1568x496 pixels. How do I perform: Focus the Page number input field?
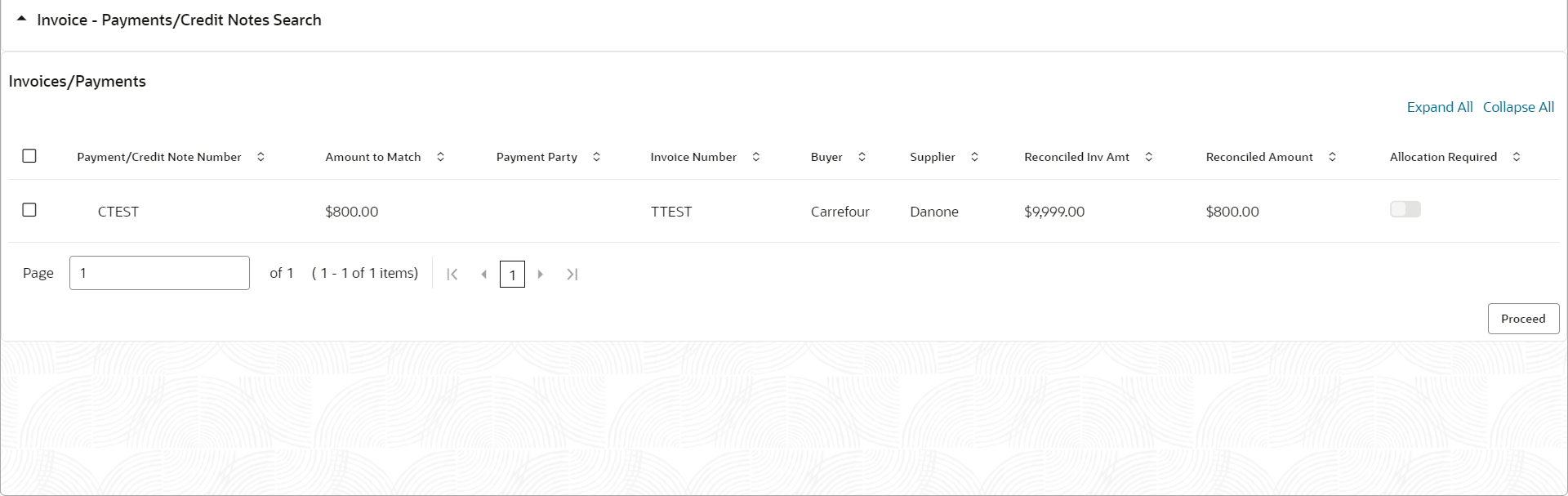point(159,273)
